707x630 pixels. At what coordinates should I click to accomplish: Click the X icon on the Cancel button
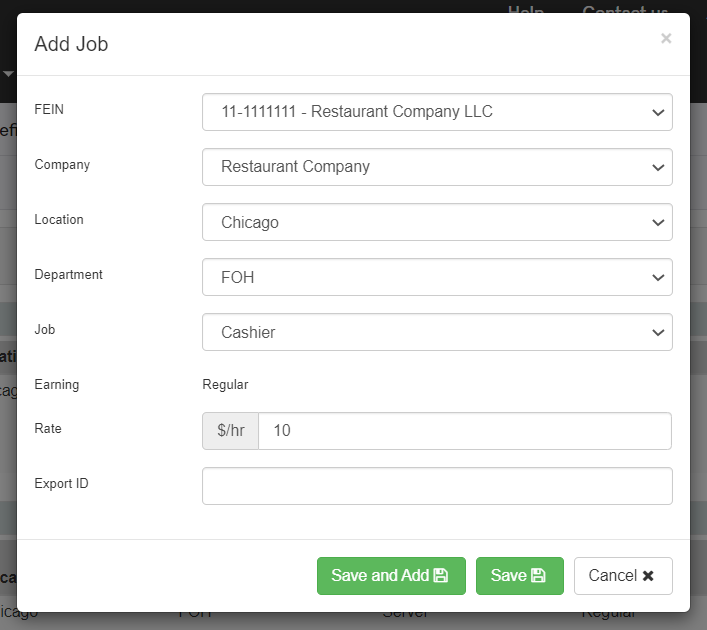(x=648, y=576)
